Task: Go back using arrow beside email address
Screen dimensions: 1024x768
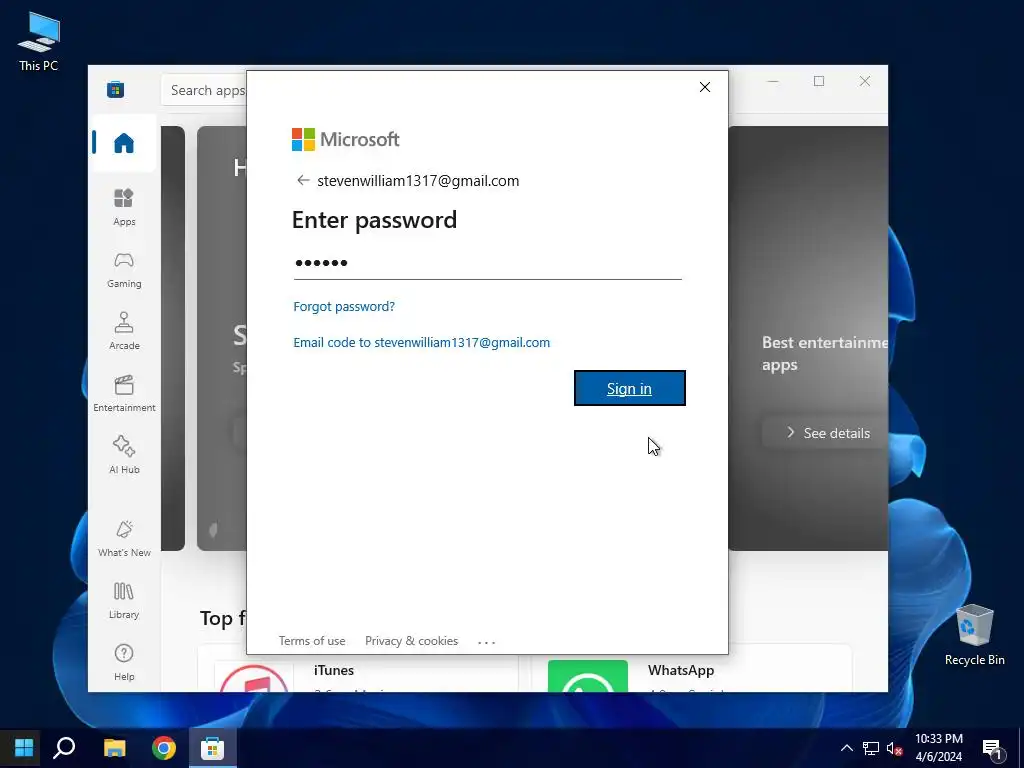Action: coord(302,180)
